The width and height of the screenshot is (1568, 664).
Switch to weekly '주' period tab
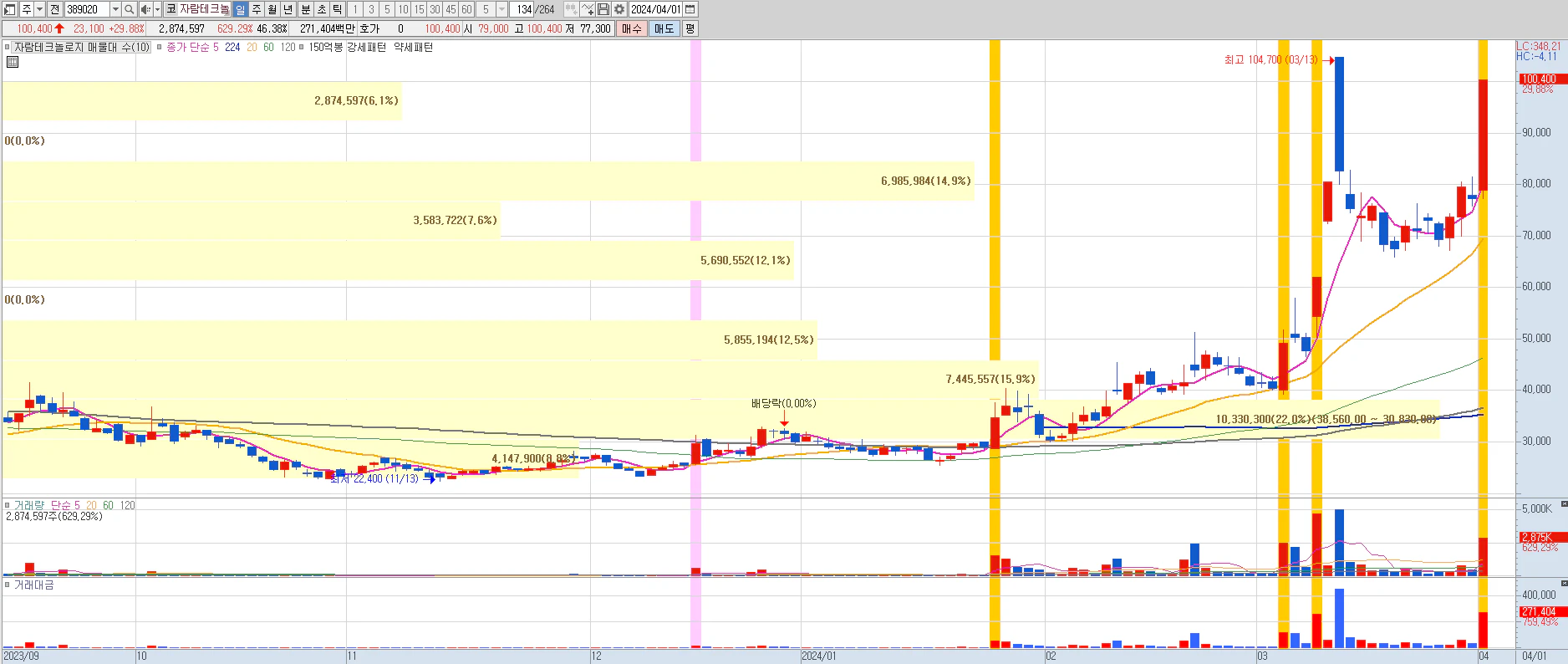pyautogui.click(x=257, y=9)
